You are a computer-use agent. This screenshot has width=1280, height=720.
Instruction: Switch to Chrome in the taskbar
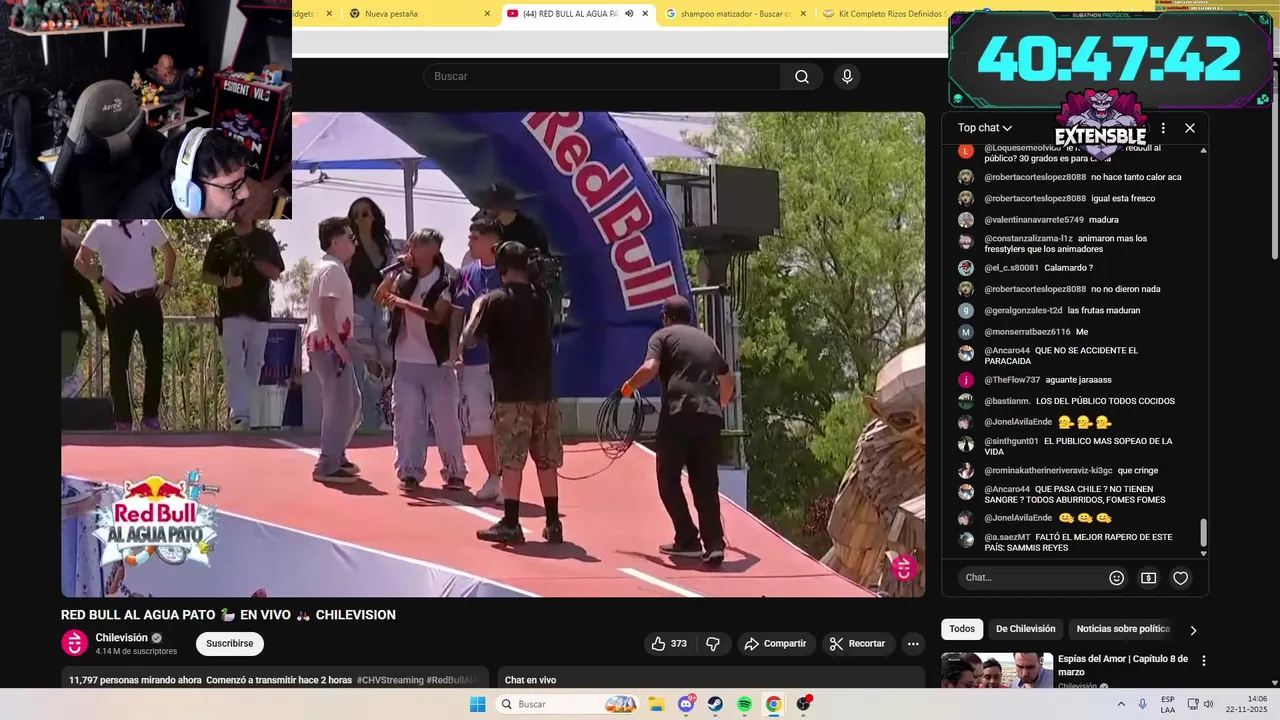point(773,704)
